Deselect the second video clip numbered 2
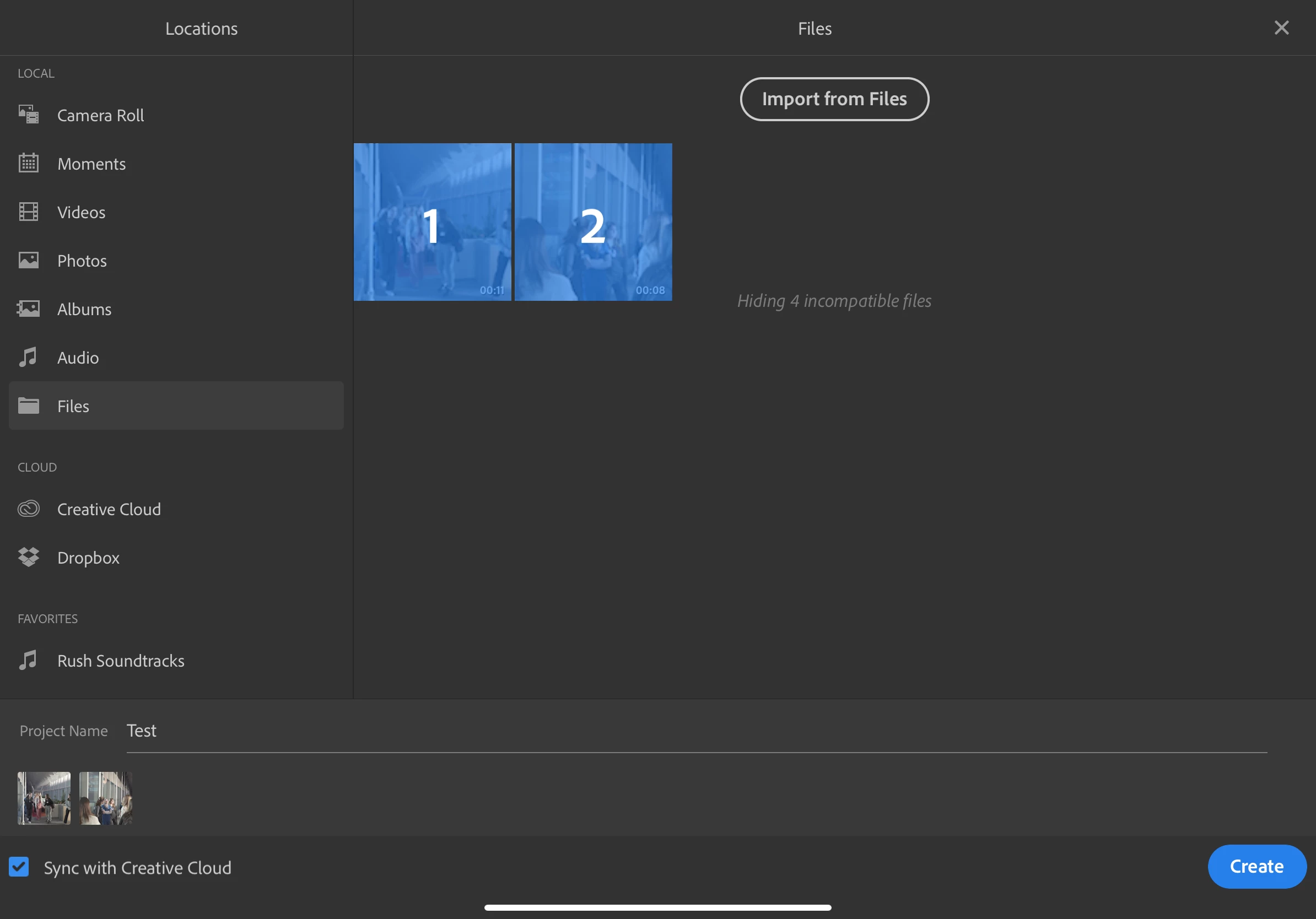Image resolution: width=1316 pixels, height=919 pixels. coord(593,222)
